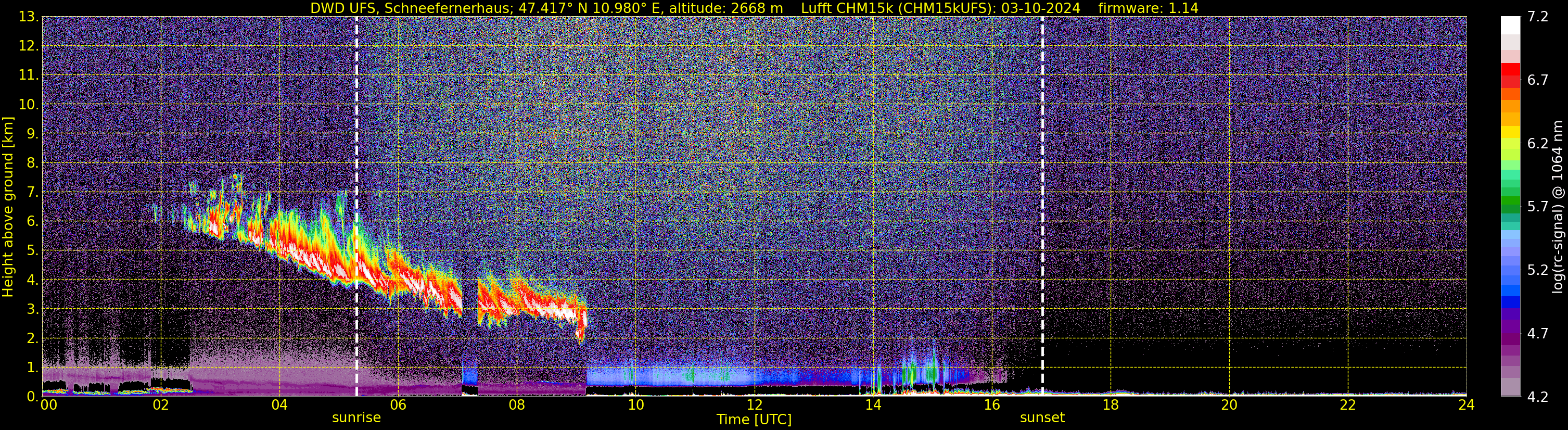Click the time axis tick label '18'
This screenshot has width=1568, height=430.
(1110, 405)
